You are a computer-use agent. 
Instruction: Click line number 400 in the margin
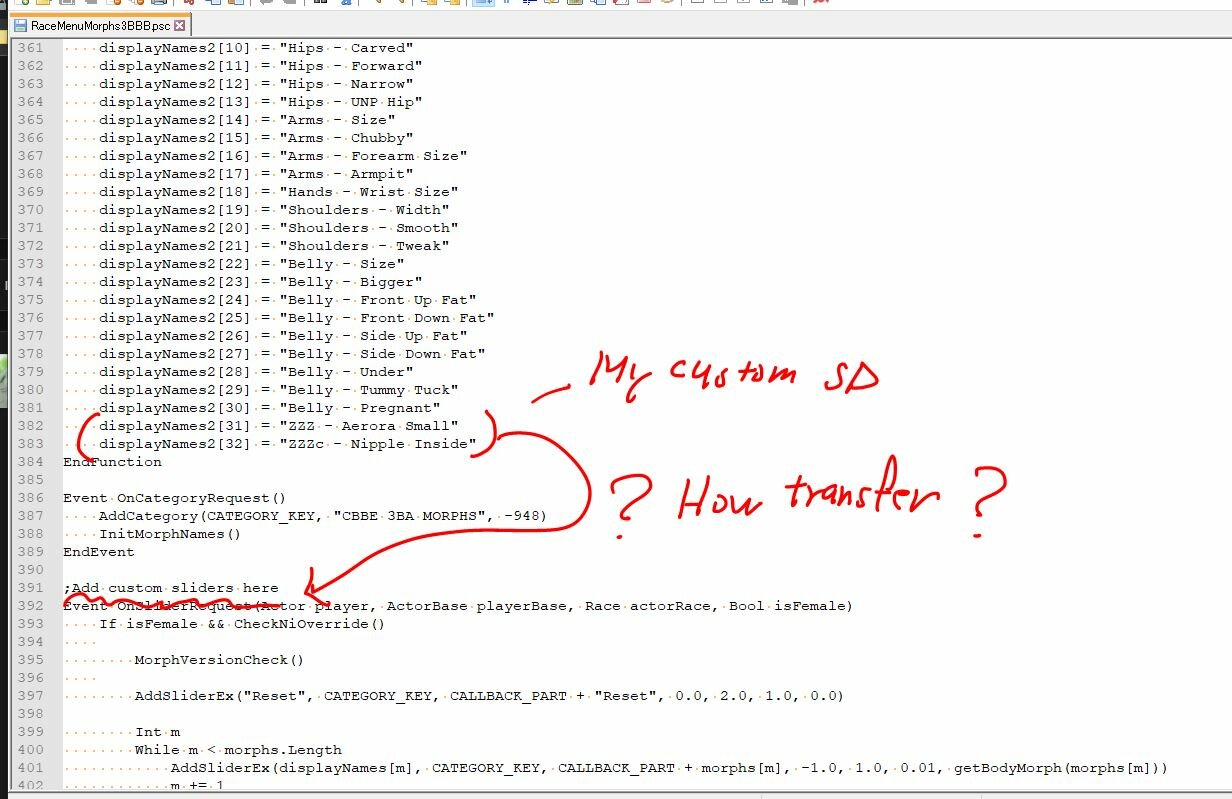point(31,750)
